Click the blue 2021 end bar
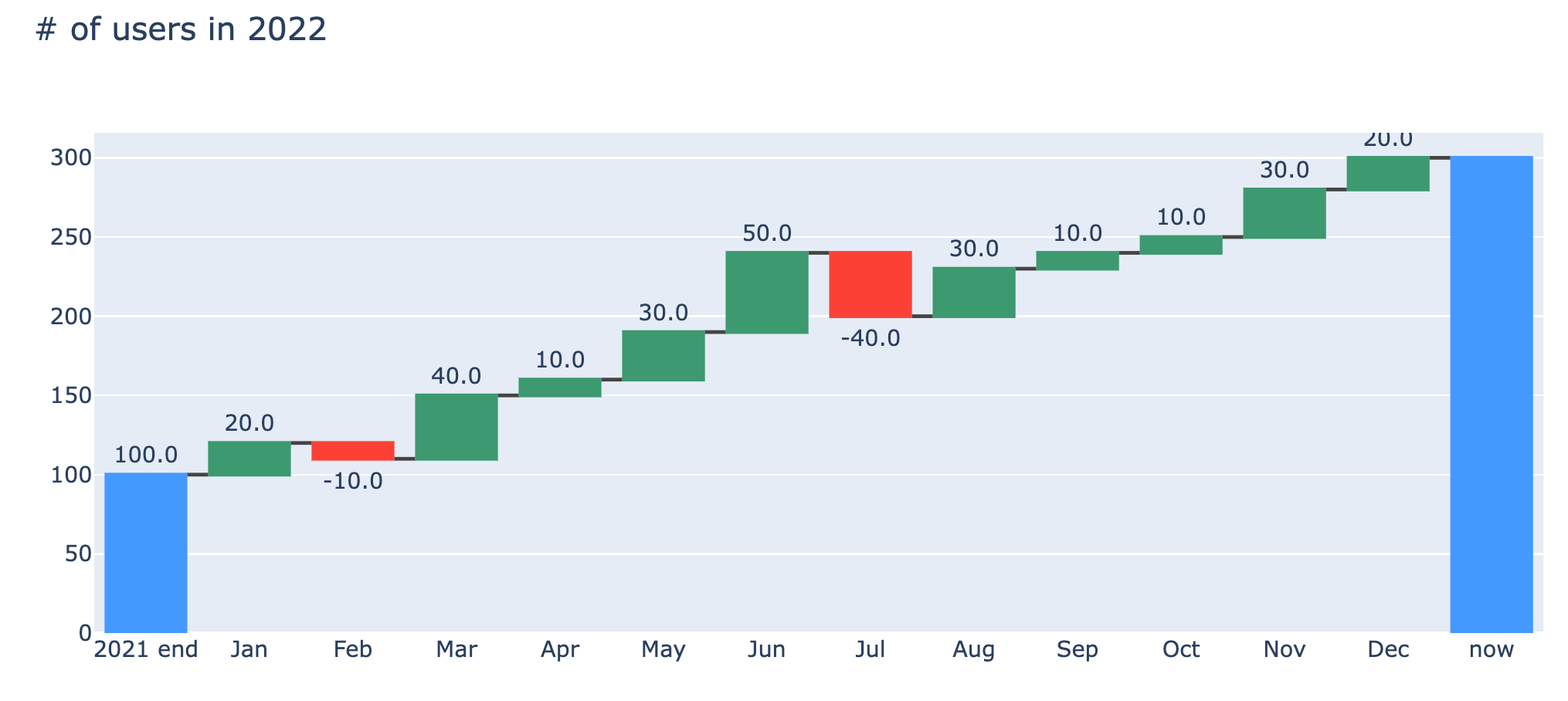 tap(146, 552)
